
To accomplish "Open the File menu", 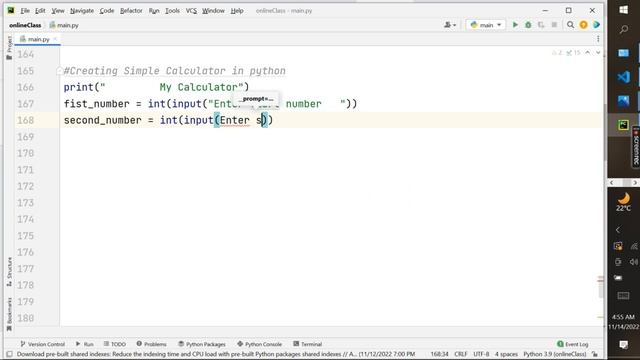I will pyautogui.click(x=25, y=11).
